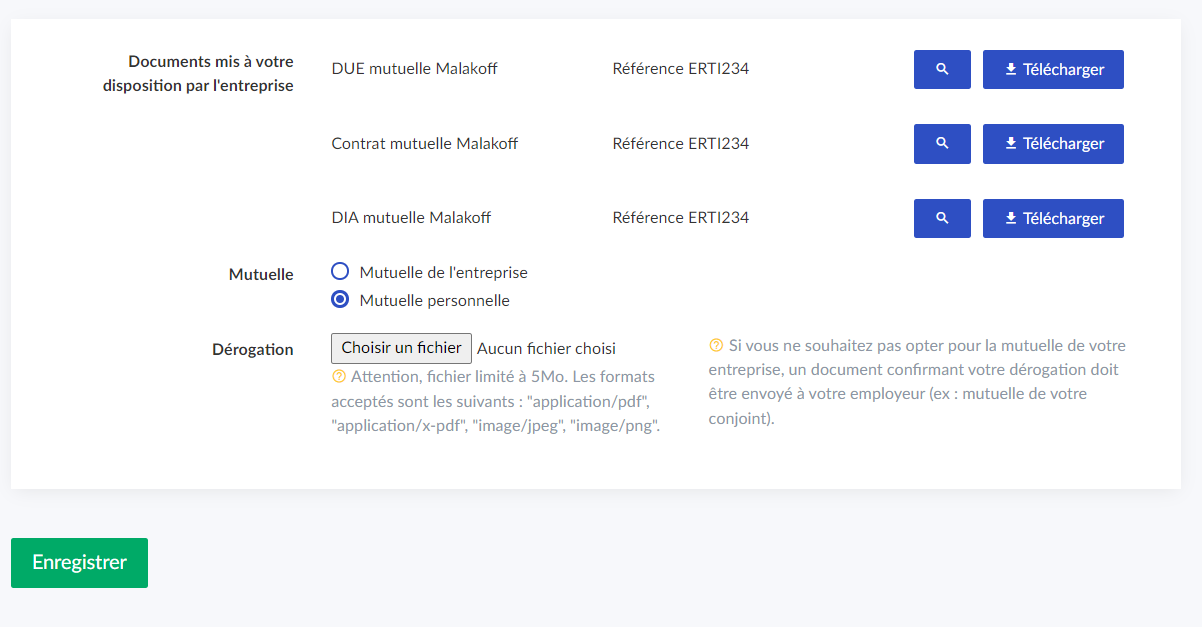Image resolution: width=1202 pixels, height=627 pixels.
Task: Download the DIA mutuelle Malakoff document
Action: 1053,218
